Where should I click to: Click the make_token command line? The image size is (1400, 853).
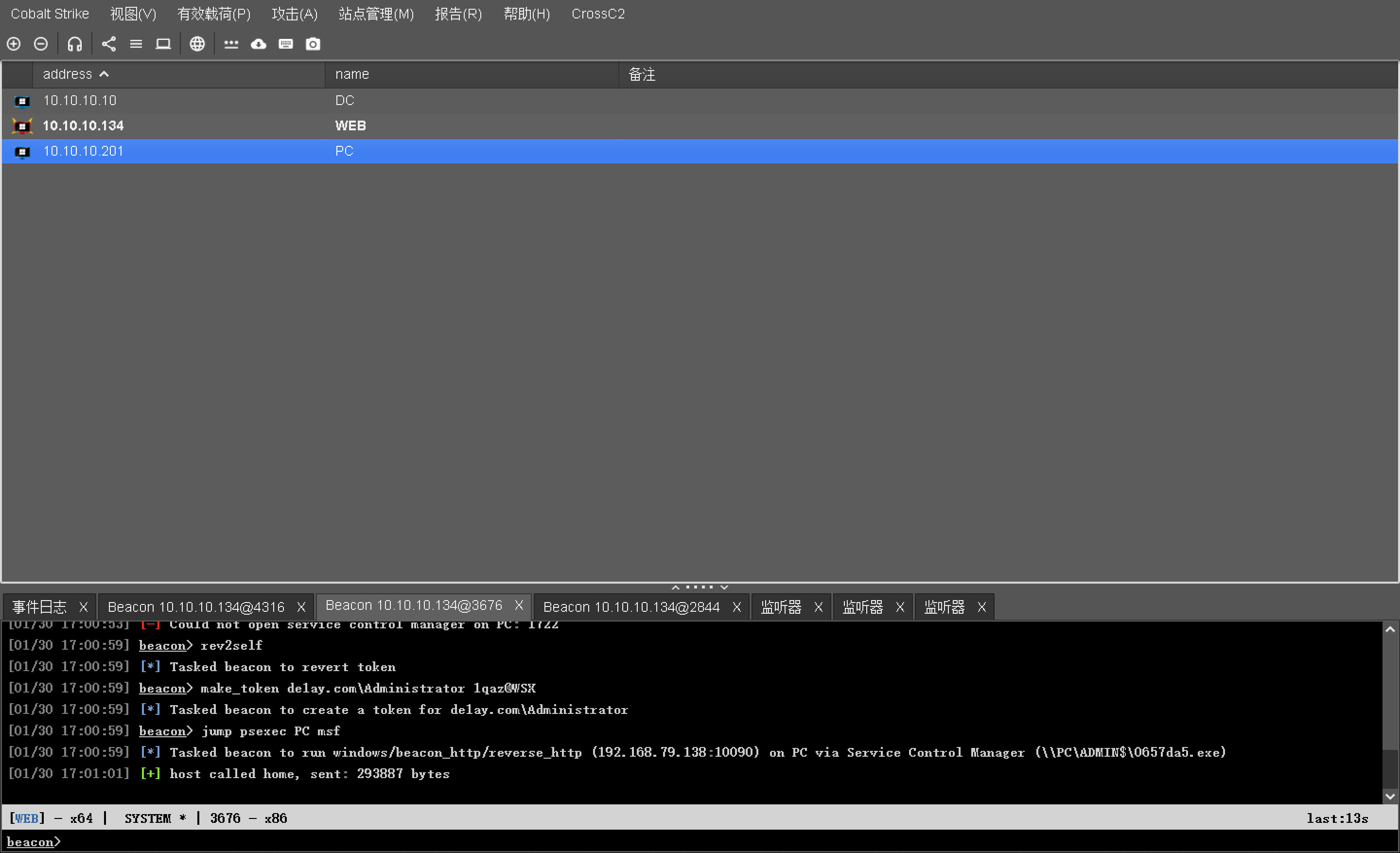[272, 688]
